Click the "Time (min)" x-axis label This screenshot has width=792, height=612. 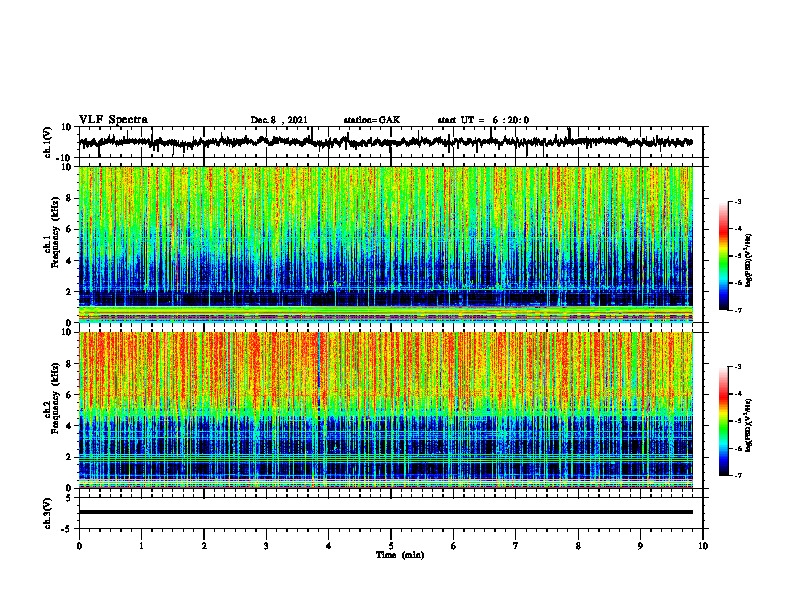click(x=400, y=555)
